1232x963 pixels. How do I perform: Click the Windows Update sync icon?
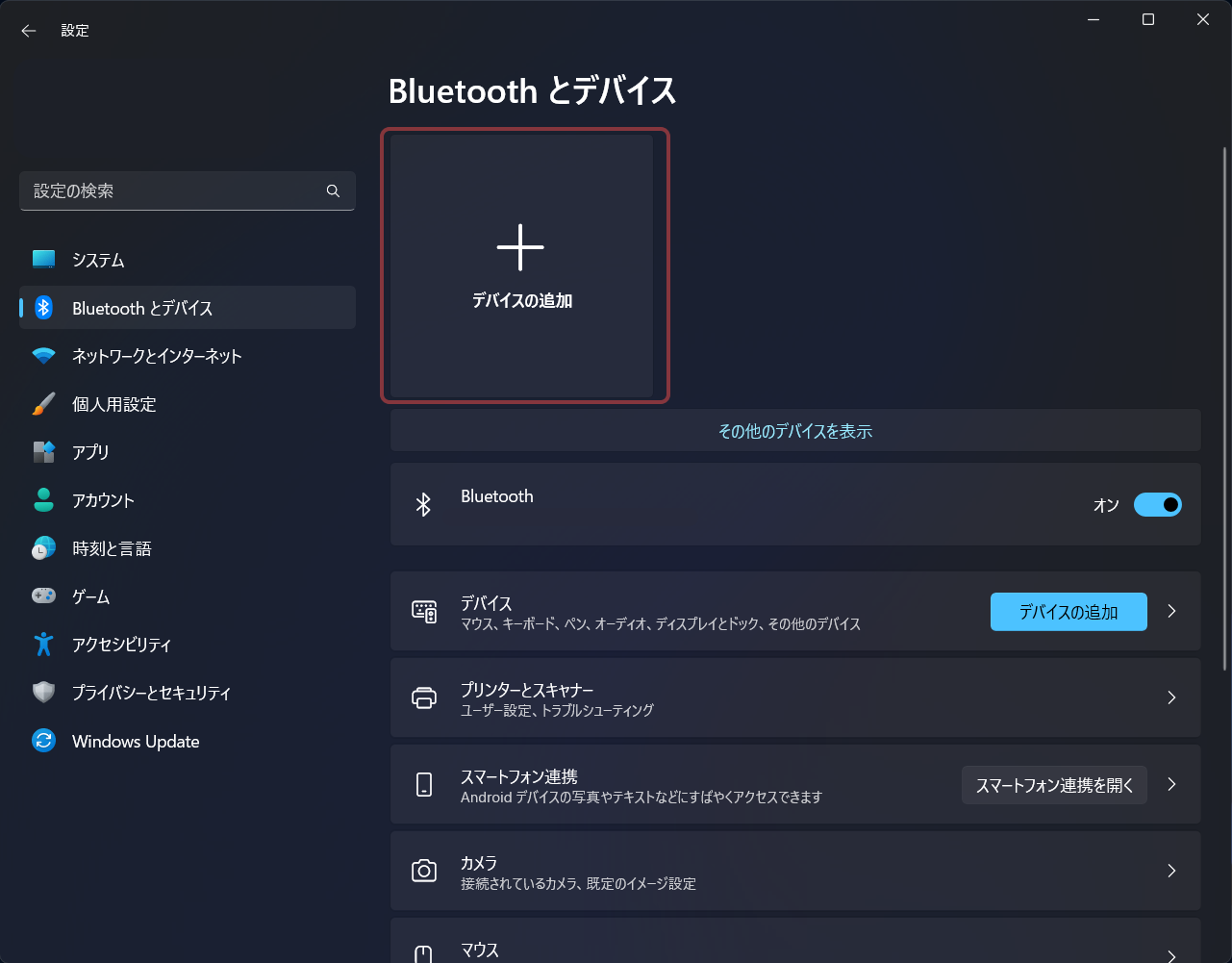pyautogui.click(x=43, y=741)
